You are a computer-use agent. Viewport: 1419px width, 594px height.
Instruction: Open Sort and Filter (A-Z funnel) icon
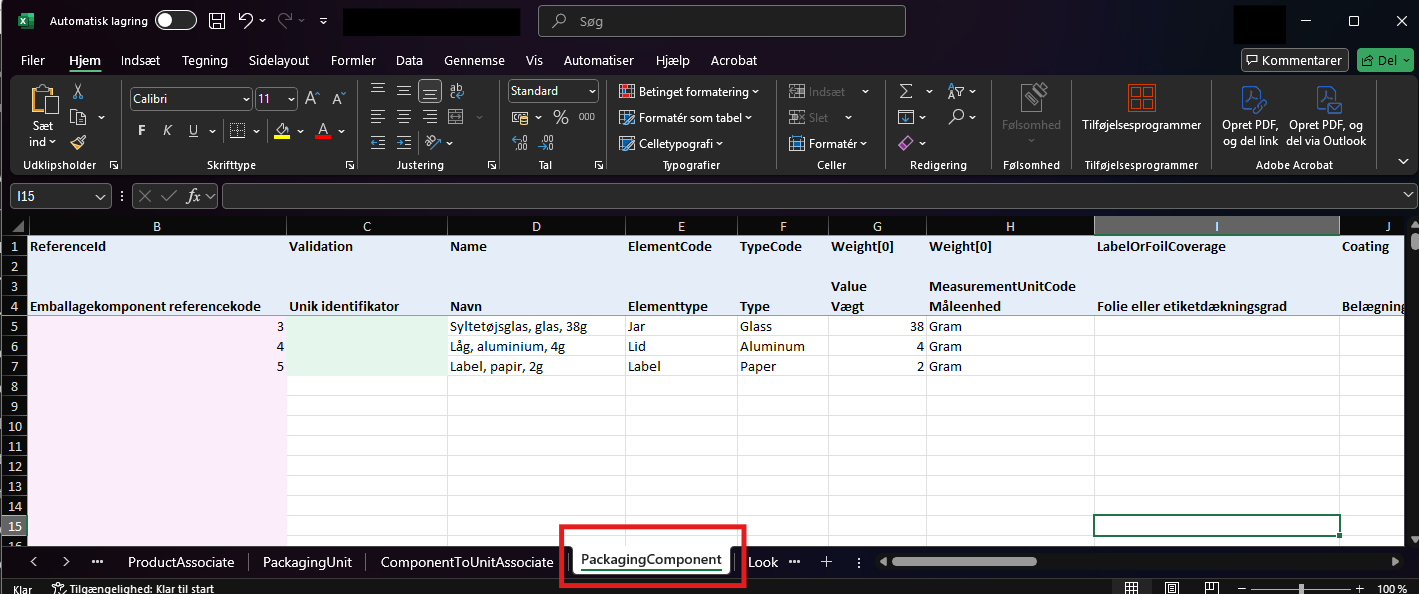point(955,91)
